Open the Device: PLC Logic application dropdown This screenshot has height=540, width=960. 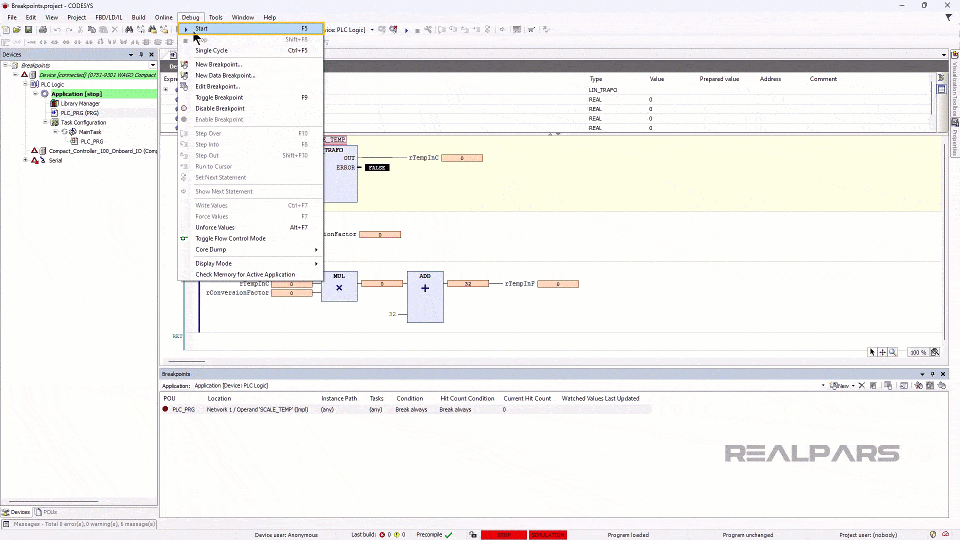point(372,30)
